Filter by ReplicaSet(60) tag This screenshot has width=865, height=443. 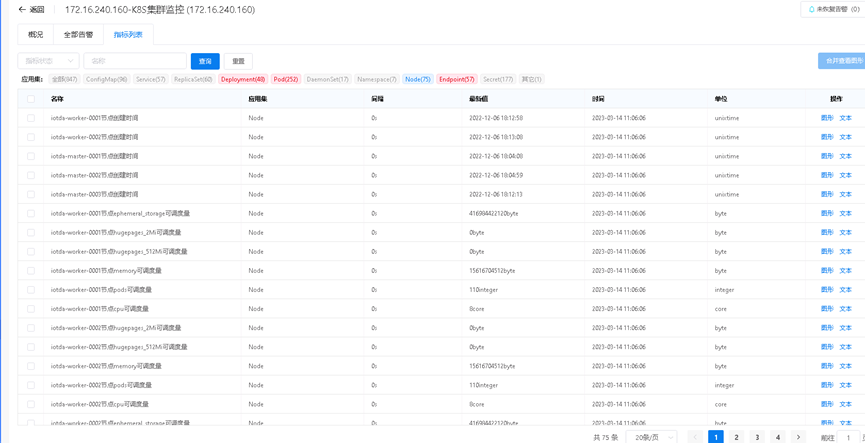[x=193, y=79]
